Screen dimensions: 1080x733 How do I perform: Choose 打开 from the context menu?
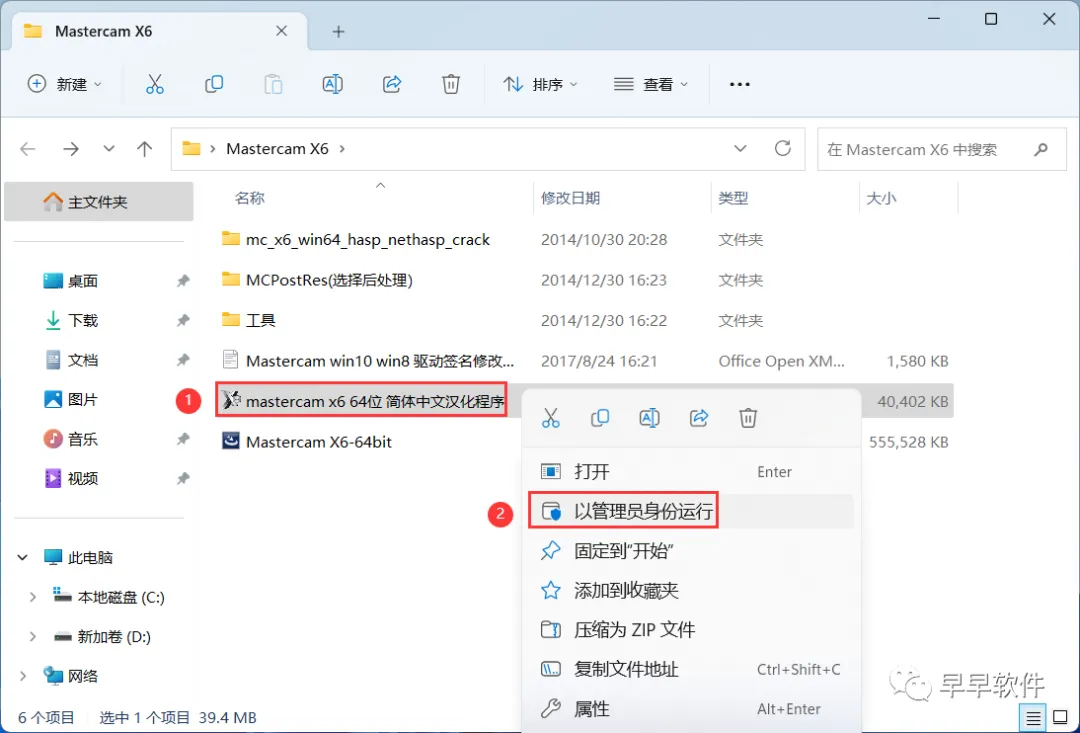691,472
